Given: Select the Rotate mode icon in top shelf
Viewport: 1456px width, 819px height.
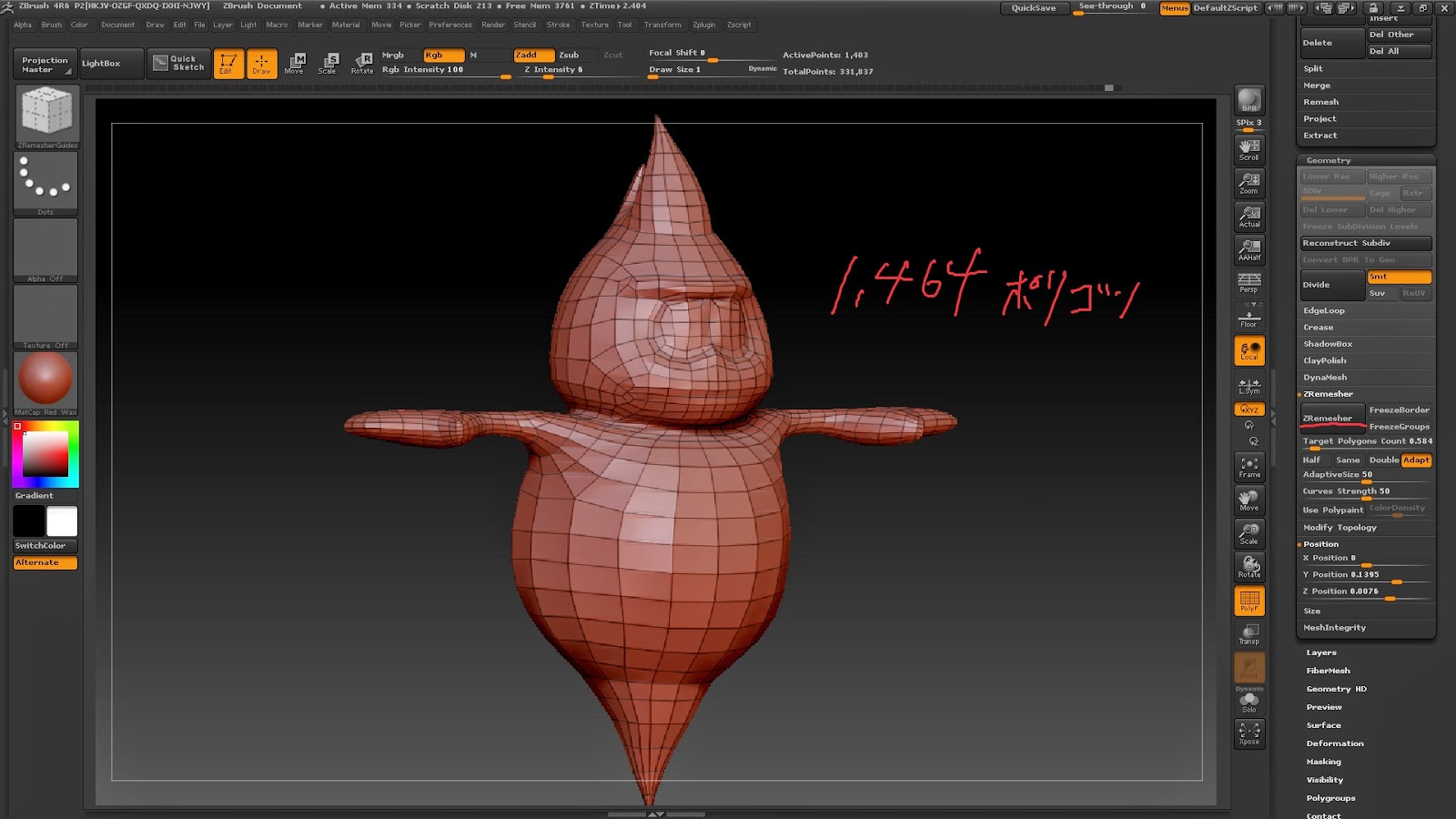Looking at the screenshot, I should [362, 64].
